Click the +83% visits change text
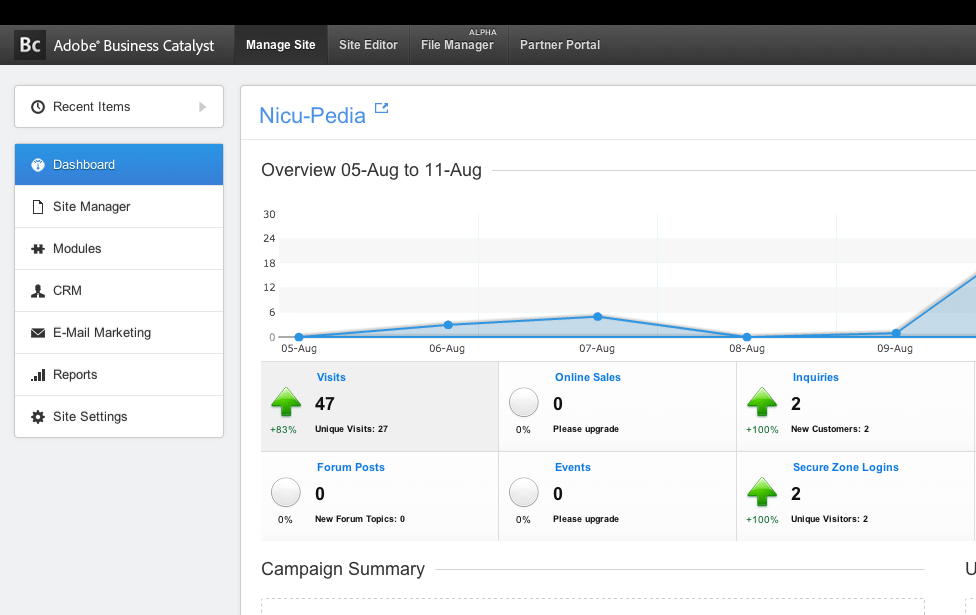Screen dimensions: 976x615 [x=283, y=430]
